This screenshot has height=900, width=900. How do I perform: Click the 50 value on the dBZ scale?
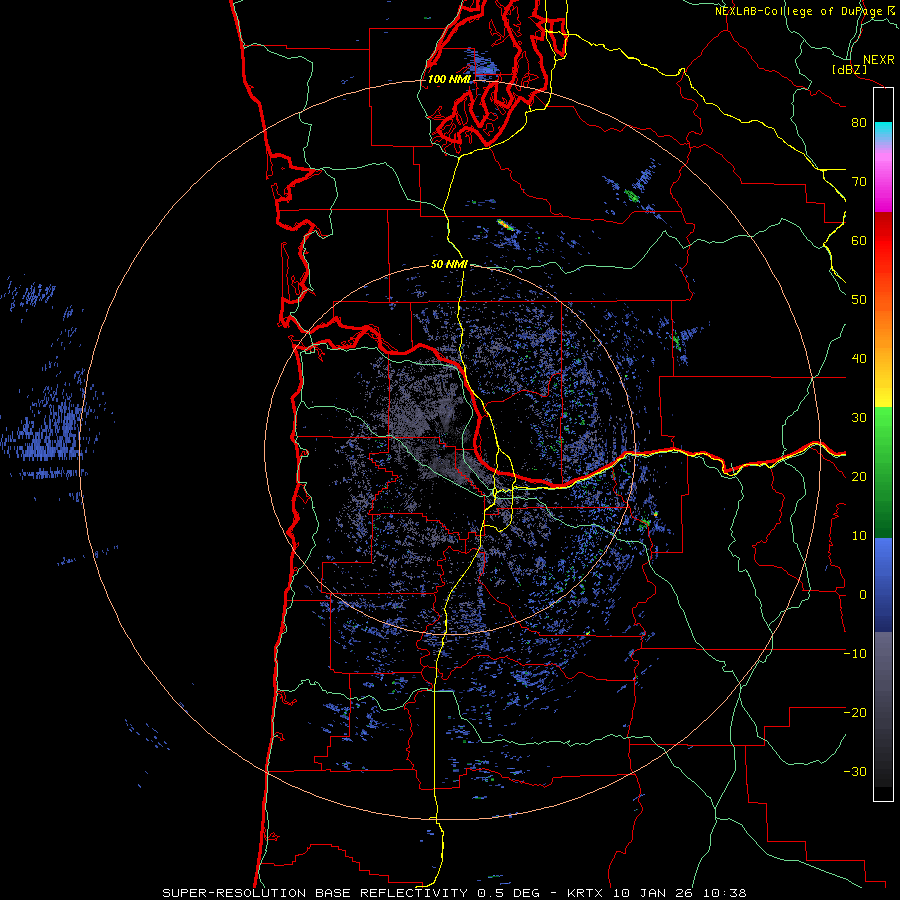click(859, 300)
